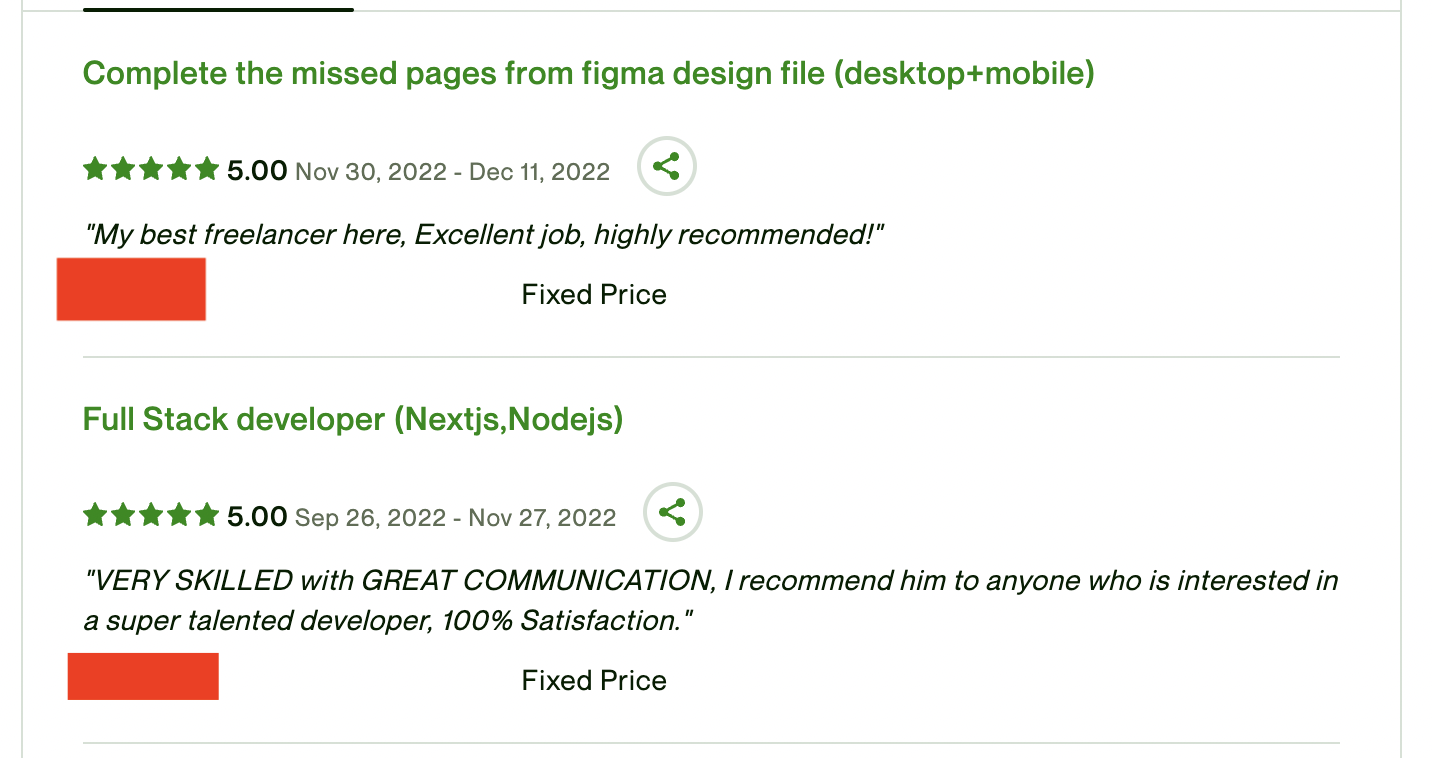Click red block below figma job review
This screenshot has height=758, width=1432.
tap(131, 289)
